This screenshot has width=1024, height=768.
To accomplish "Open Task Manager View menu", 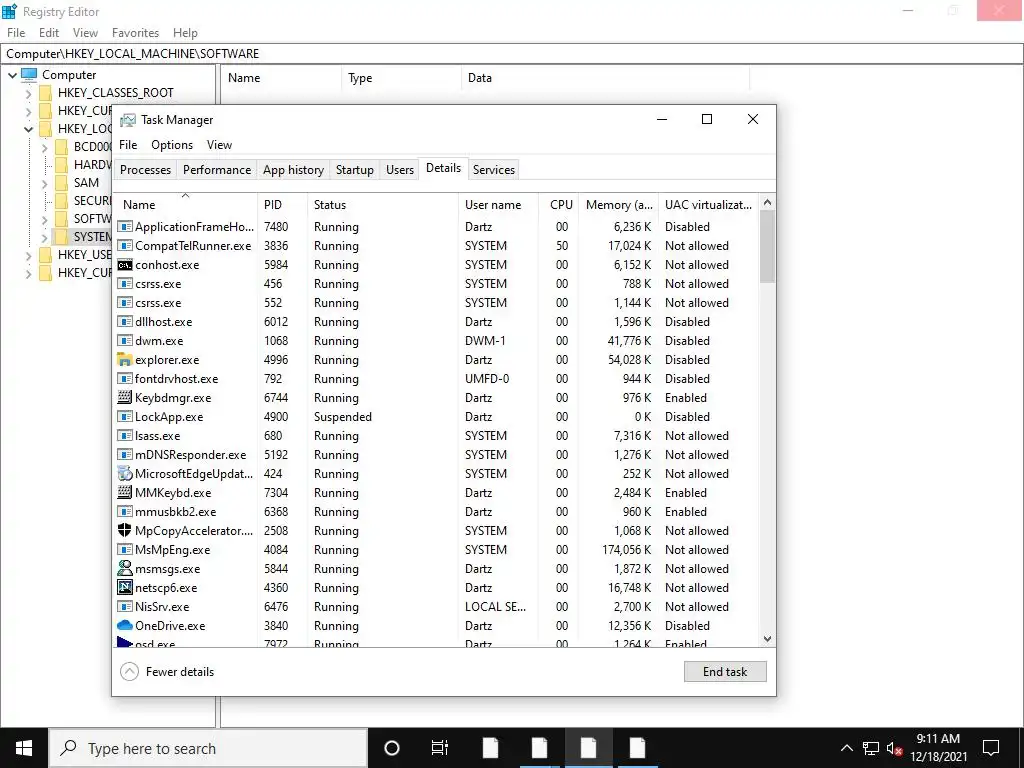I will tap(219, 145).
